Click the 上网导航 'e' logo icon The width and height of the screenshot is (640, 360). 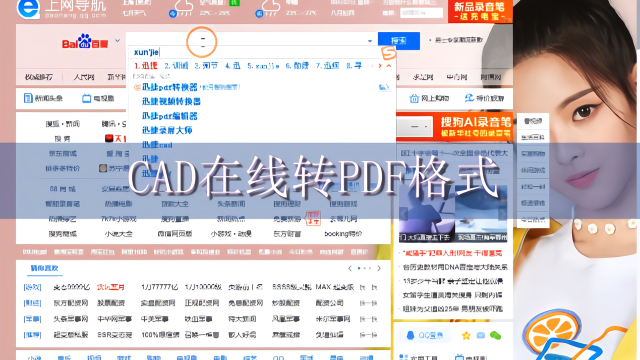pyautogui.click(x=28, y=8)
